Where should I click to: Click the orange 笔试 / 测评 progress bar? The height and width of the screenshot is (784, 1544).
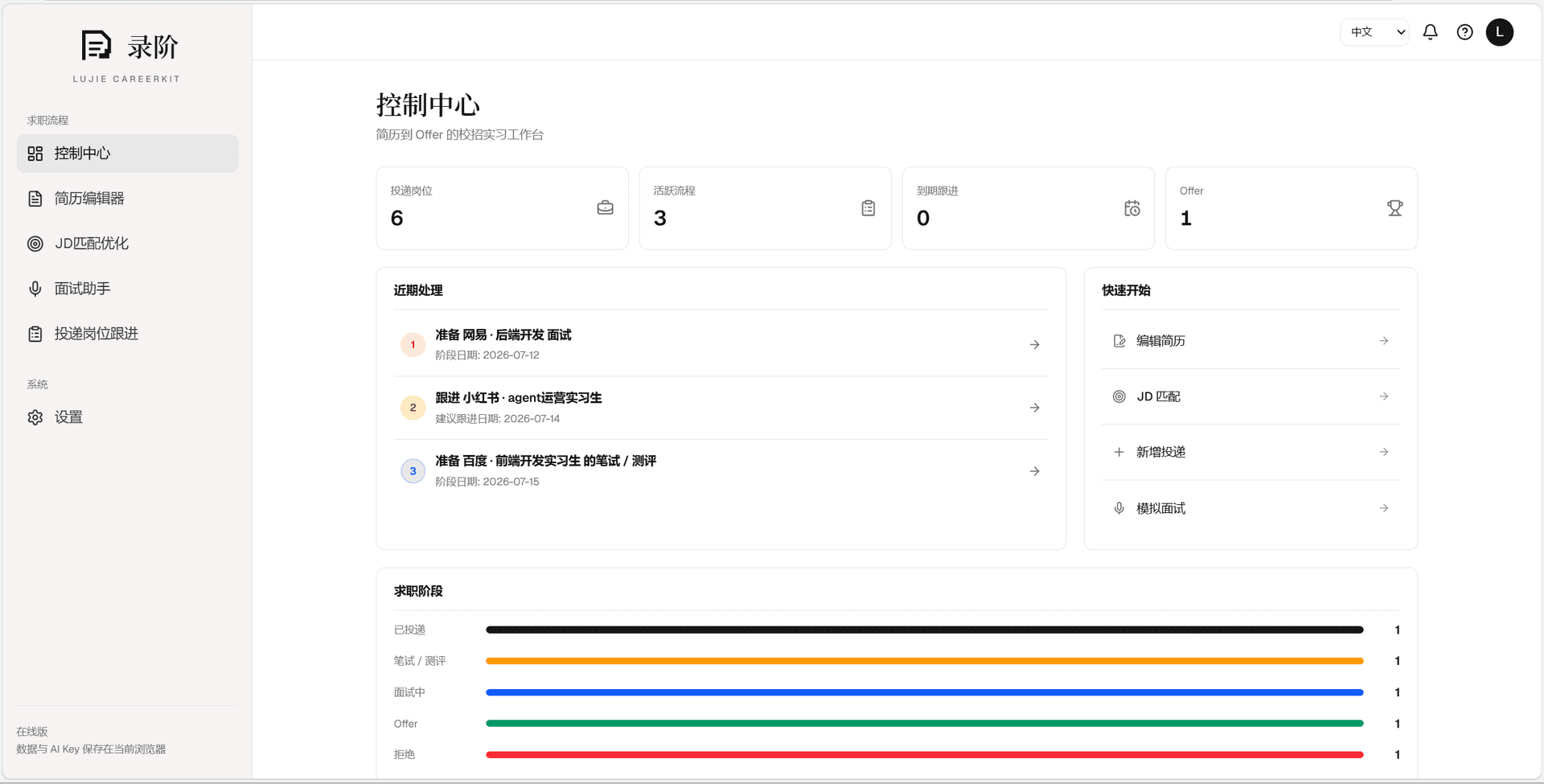point(925,661)
